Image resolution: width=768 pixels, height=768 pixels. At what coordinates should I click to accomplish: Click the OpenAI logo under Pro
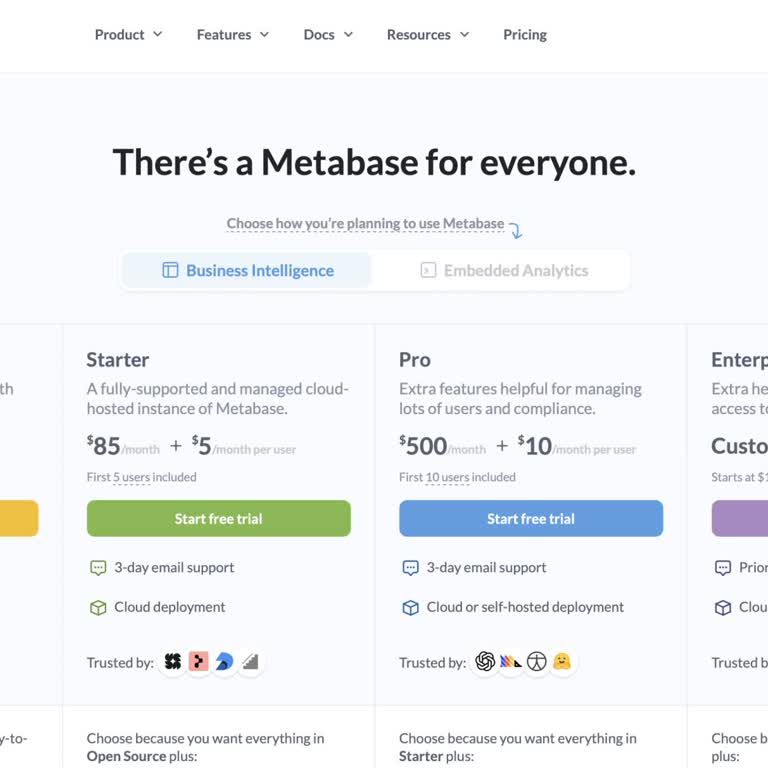(485, 662)
